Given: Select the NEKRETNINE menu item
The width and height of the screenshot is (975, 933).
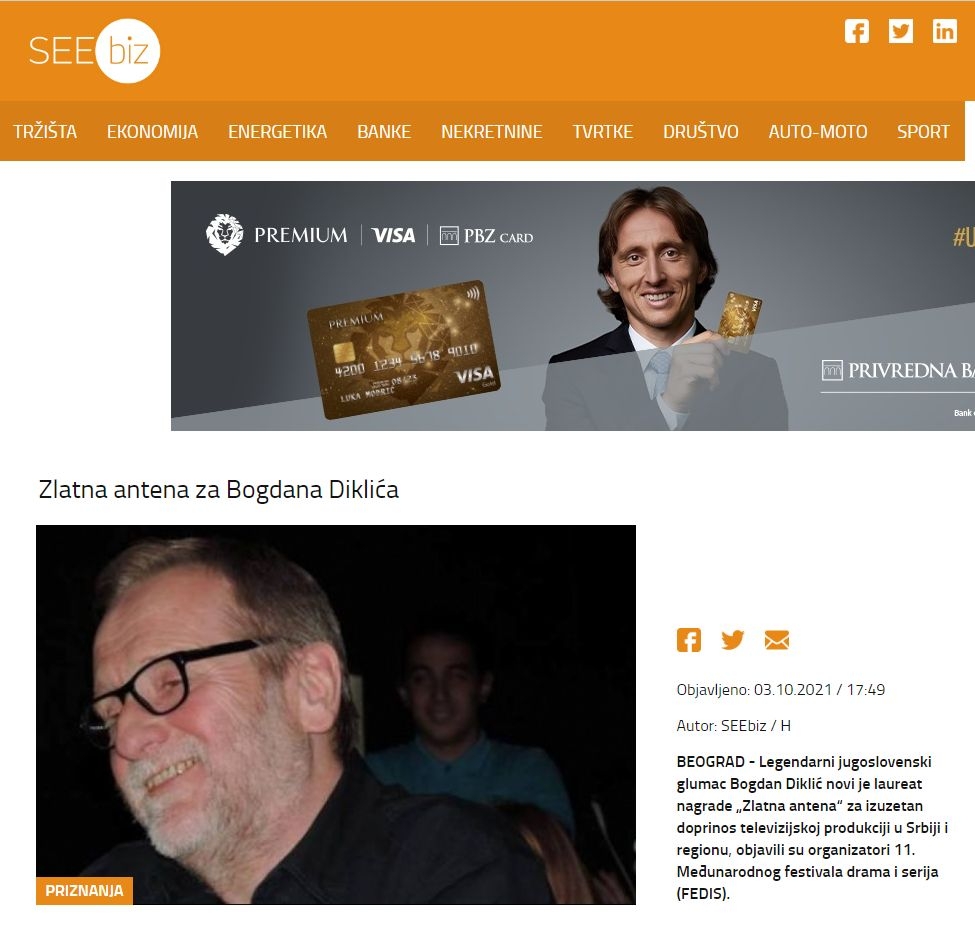Looking at the screenshot, I should (491, 132).
